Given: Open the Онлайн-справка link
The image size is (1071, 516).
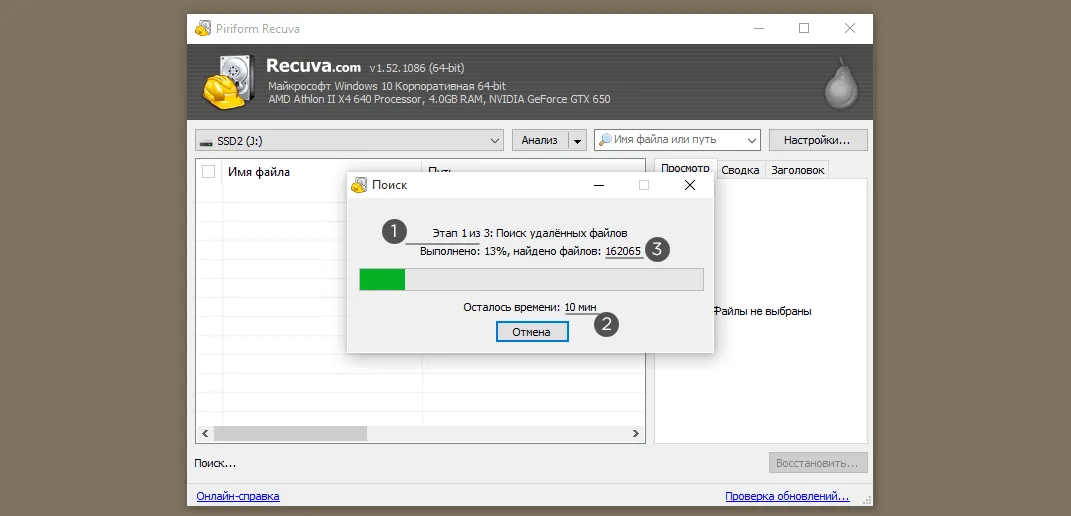Looking at the screenshot, I should [237, 496].
